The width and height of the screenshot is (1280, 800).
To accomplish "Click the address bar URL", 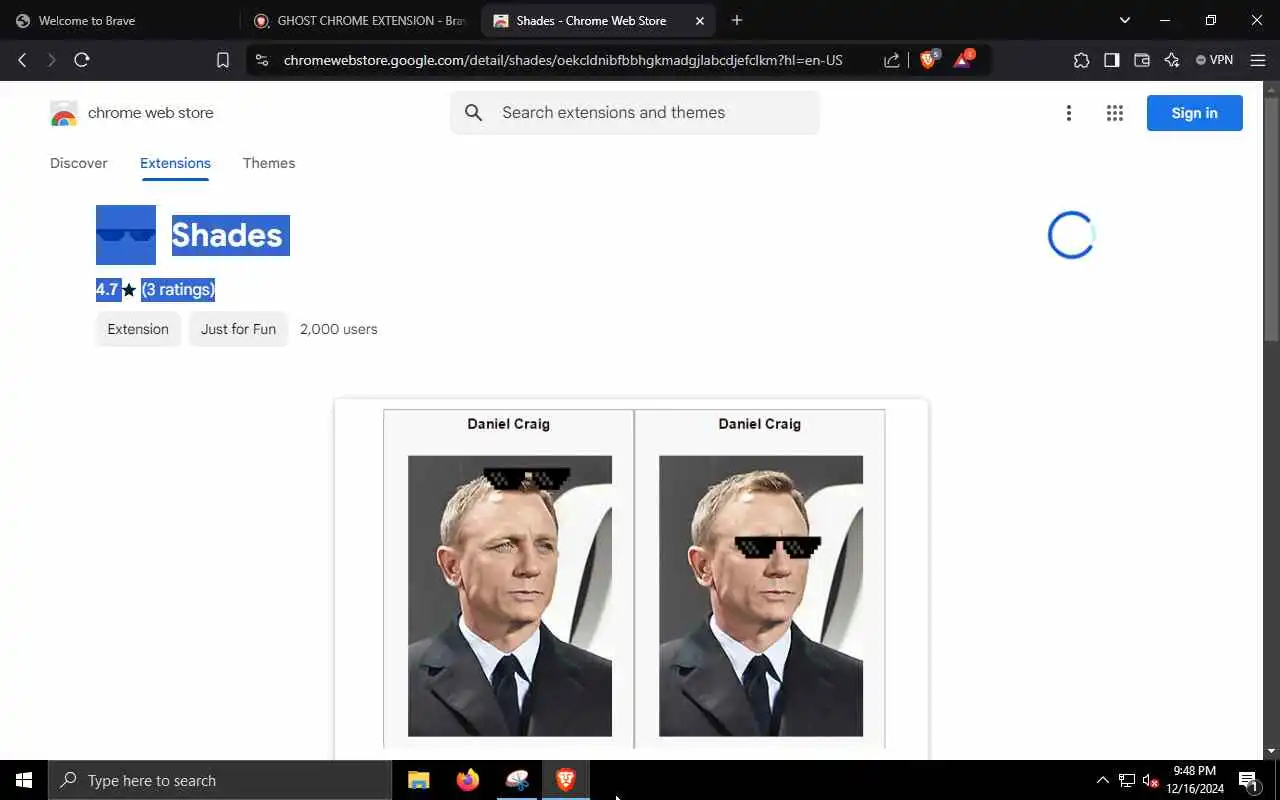I will [563, 60].
